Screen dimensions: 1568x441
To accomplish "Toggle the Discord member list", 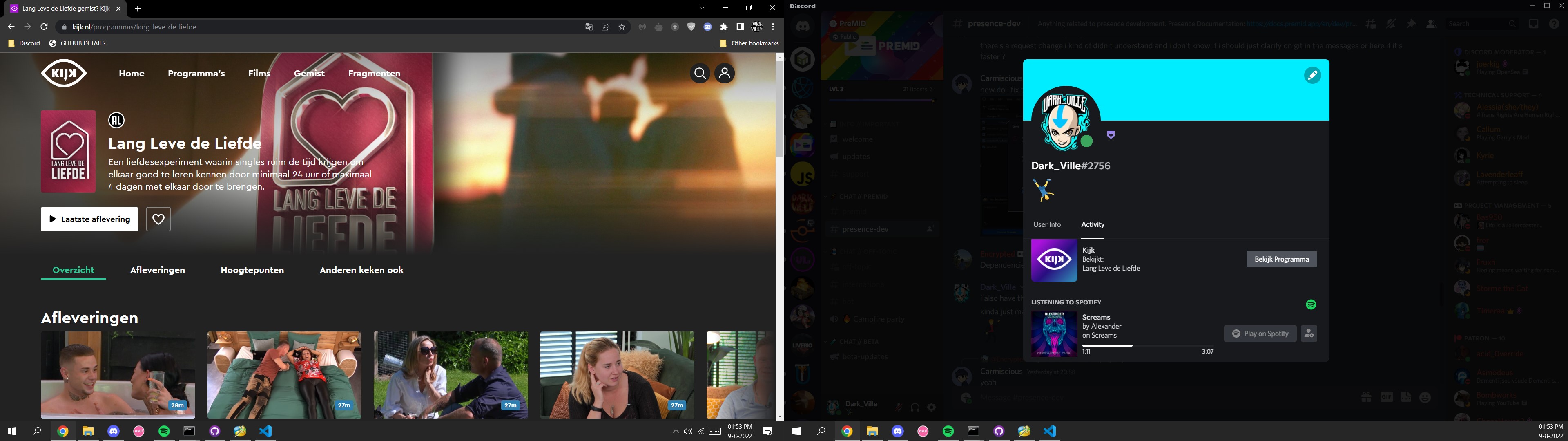I will (x=1432, y=24).
